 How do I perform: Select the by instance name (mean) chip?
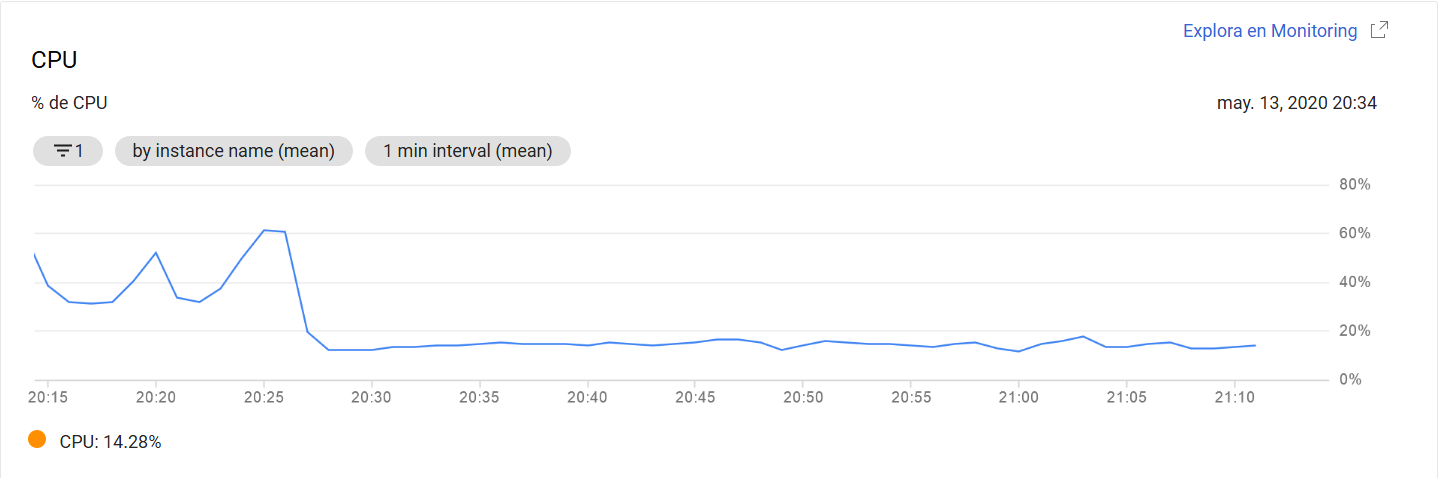pos(234,151)
